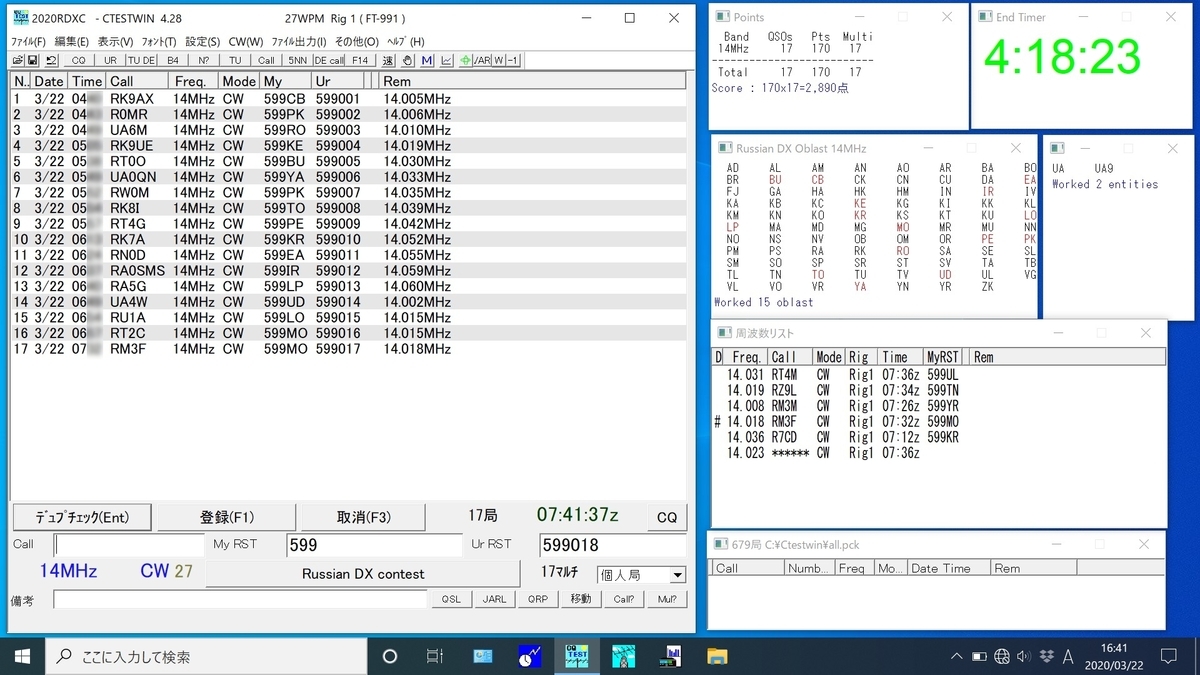Click the 速 speed toolbar icon

[x=388, y=60]
